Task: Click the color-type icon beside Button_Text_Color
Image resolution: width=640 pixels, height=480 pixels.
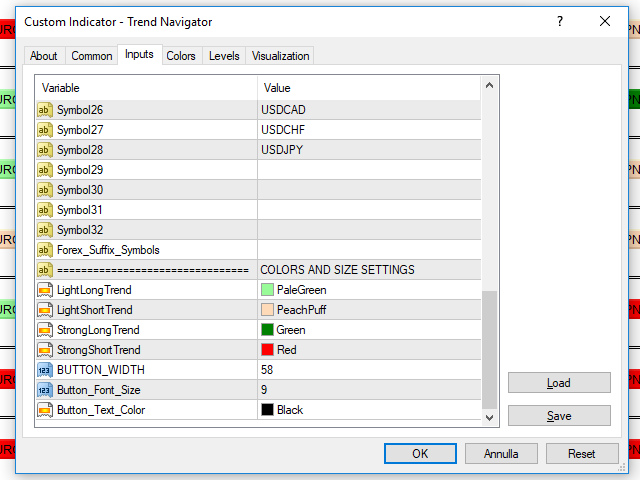Action: (45, 410)
